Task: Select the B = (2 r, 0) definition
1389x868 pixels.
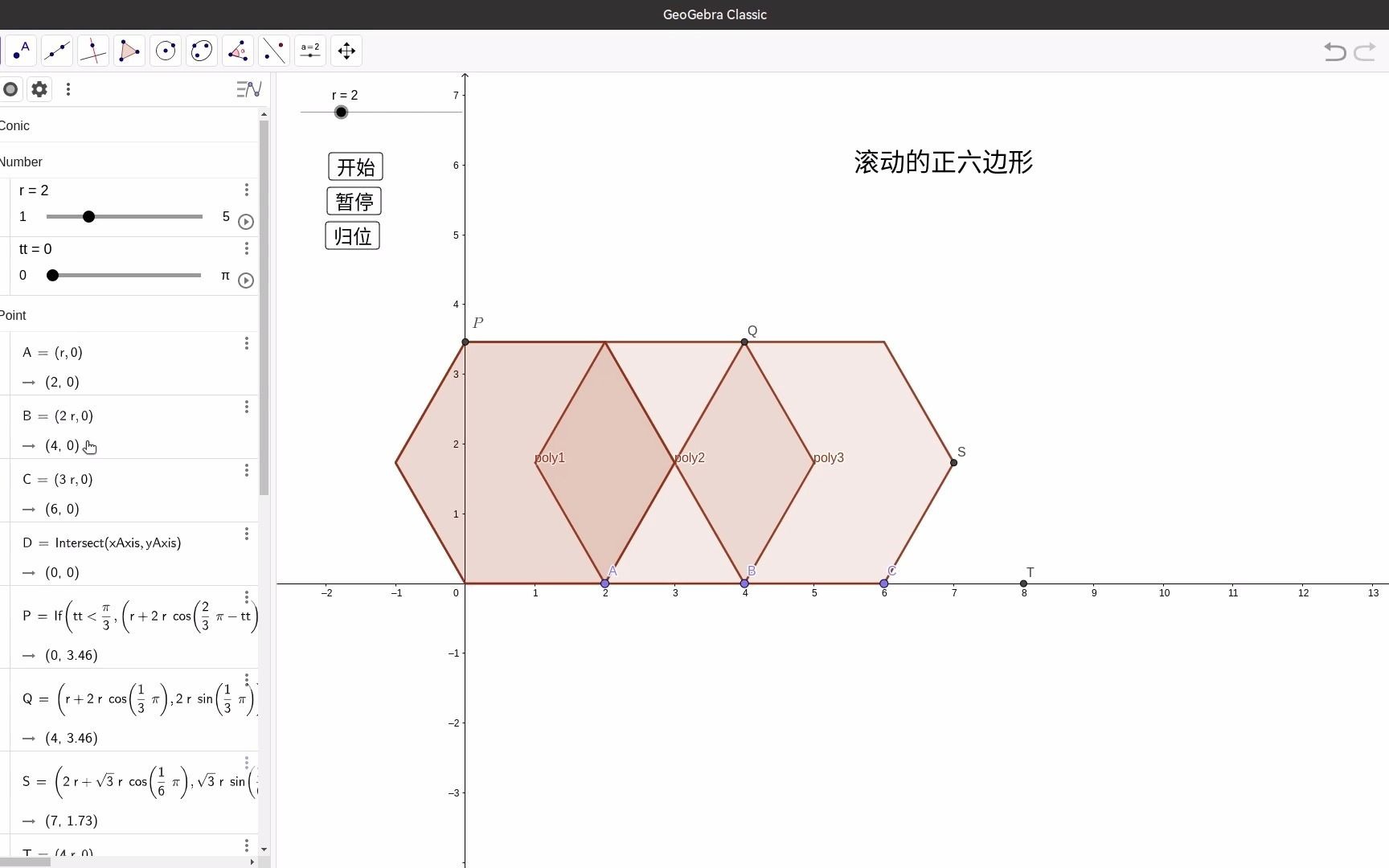Action: point(58,416)
